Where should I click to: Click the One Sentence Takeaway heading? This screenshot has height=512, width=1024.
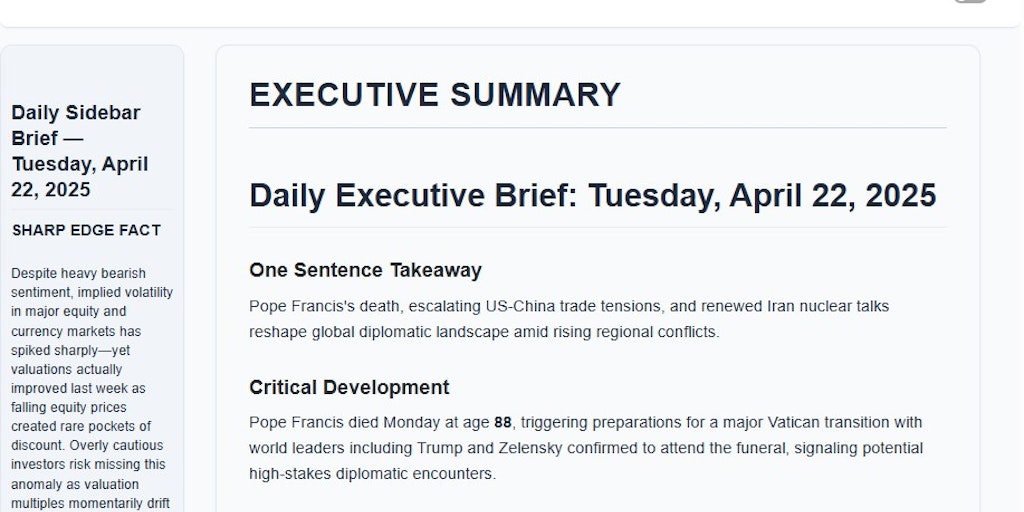click(x=366, y=270)
